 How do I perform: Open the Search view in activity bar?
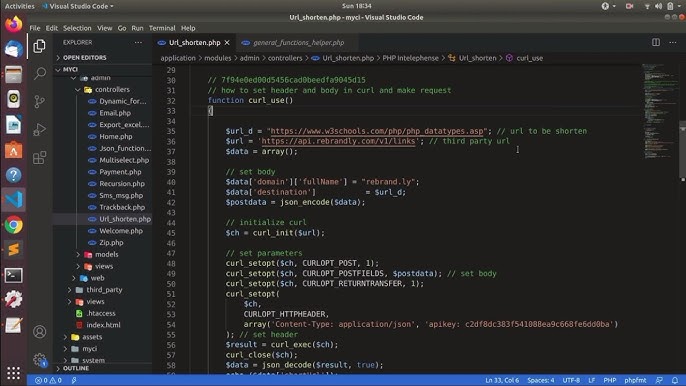point(40,73)
